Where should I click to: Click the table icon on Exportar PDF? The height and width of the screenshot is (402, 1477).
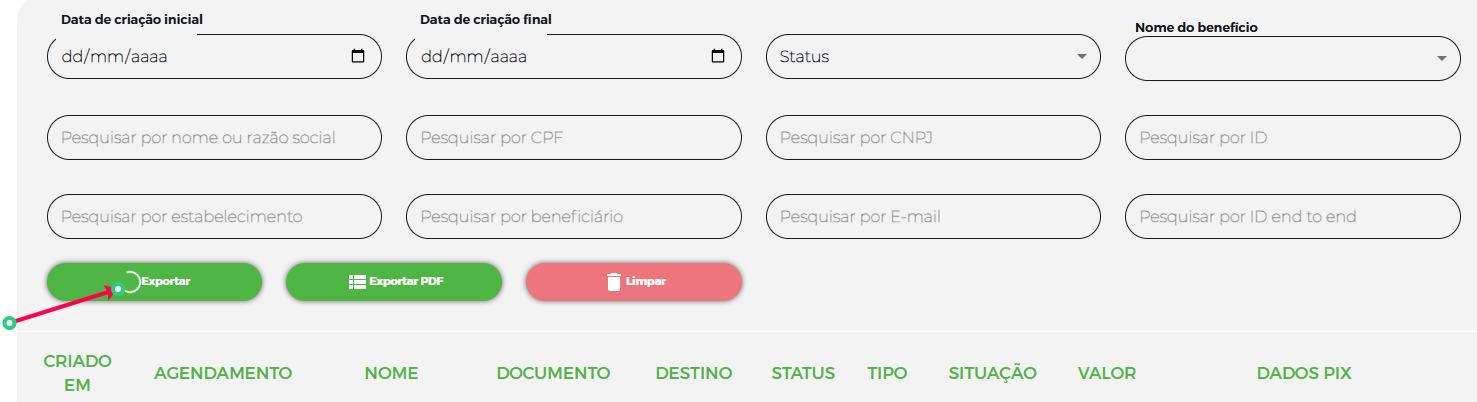point(357,282)
